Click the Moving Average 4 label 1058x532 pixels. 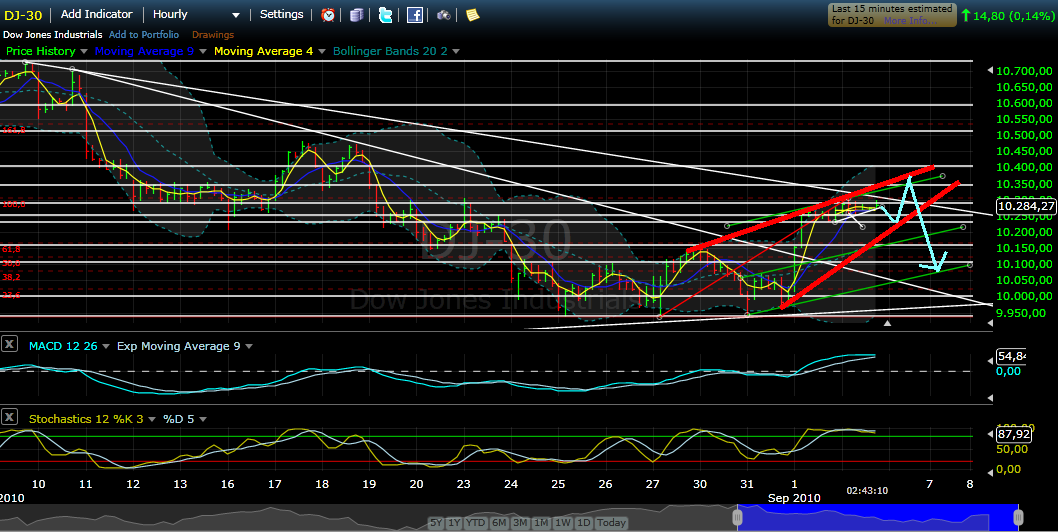(x=263, y=51)
